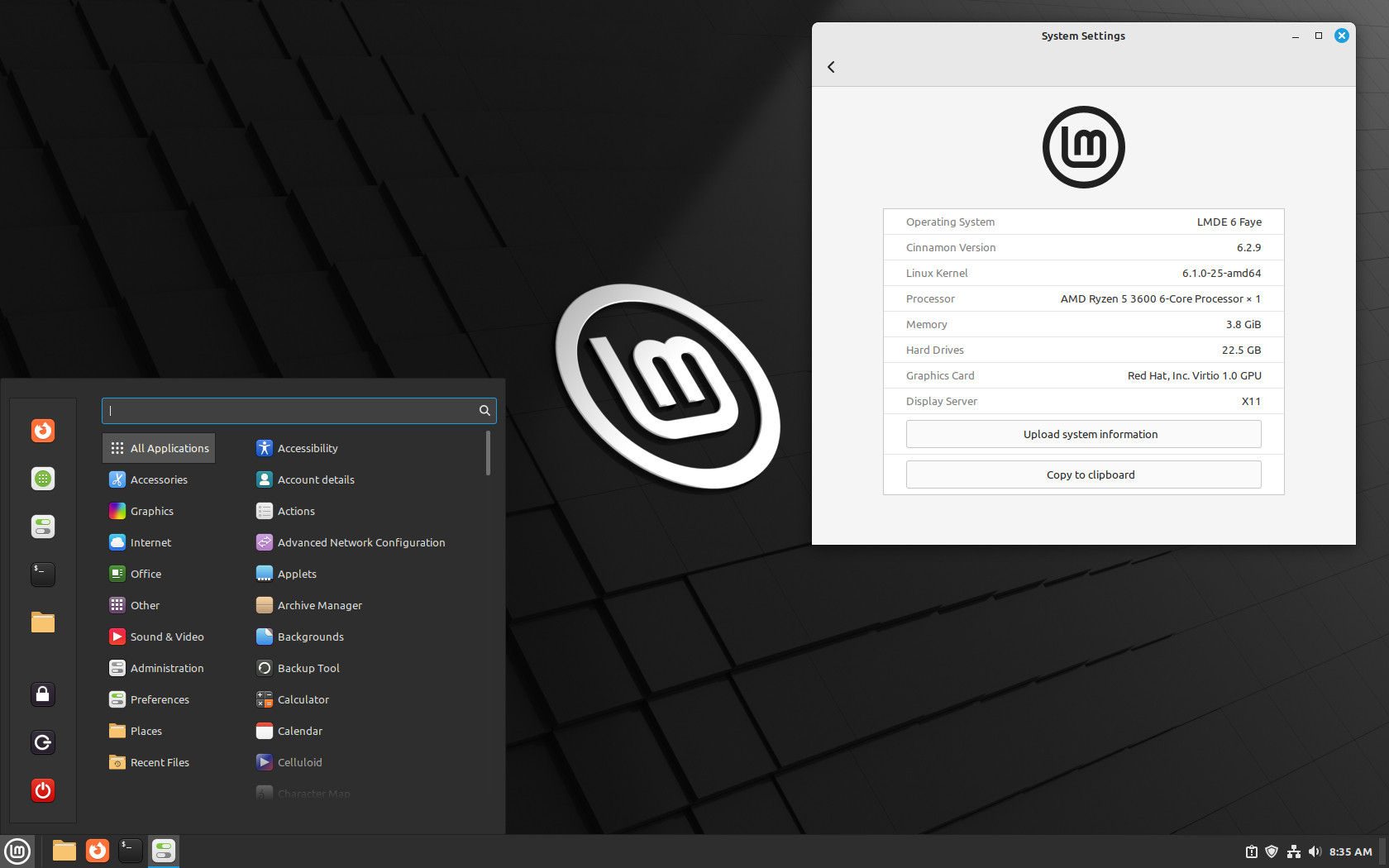Open Terminal from the bottom panel
1389x868 pixels.
[x=131, y=851]
